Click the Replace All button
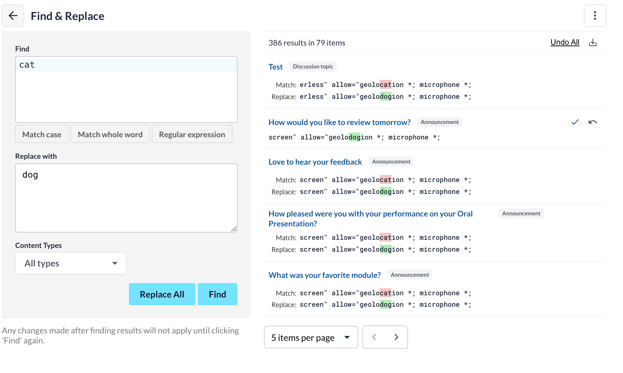The image size is (623, 373). tap(162, 294)
